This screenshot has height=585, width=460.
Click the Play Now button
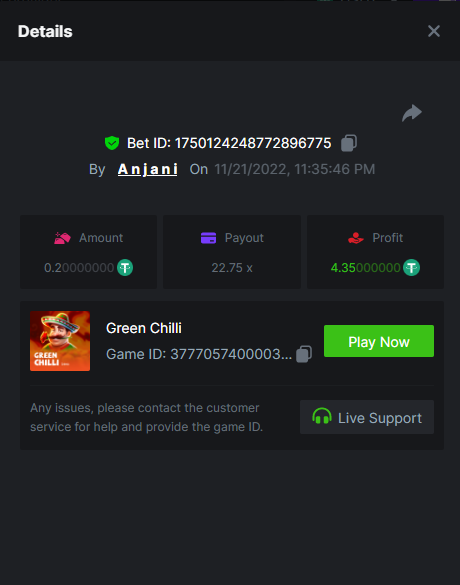tap(379, 341)
